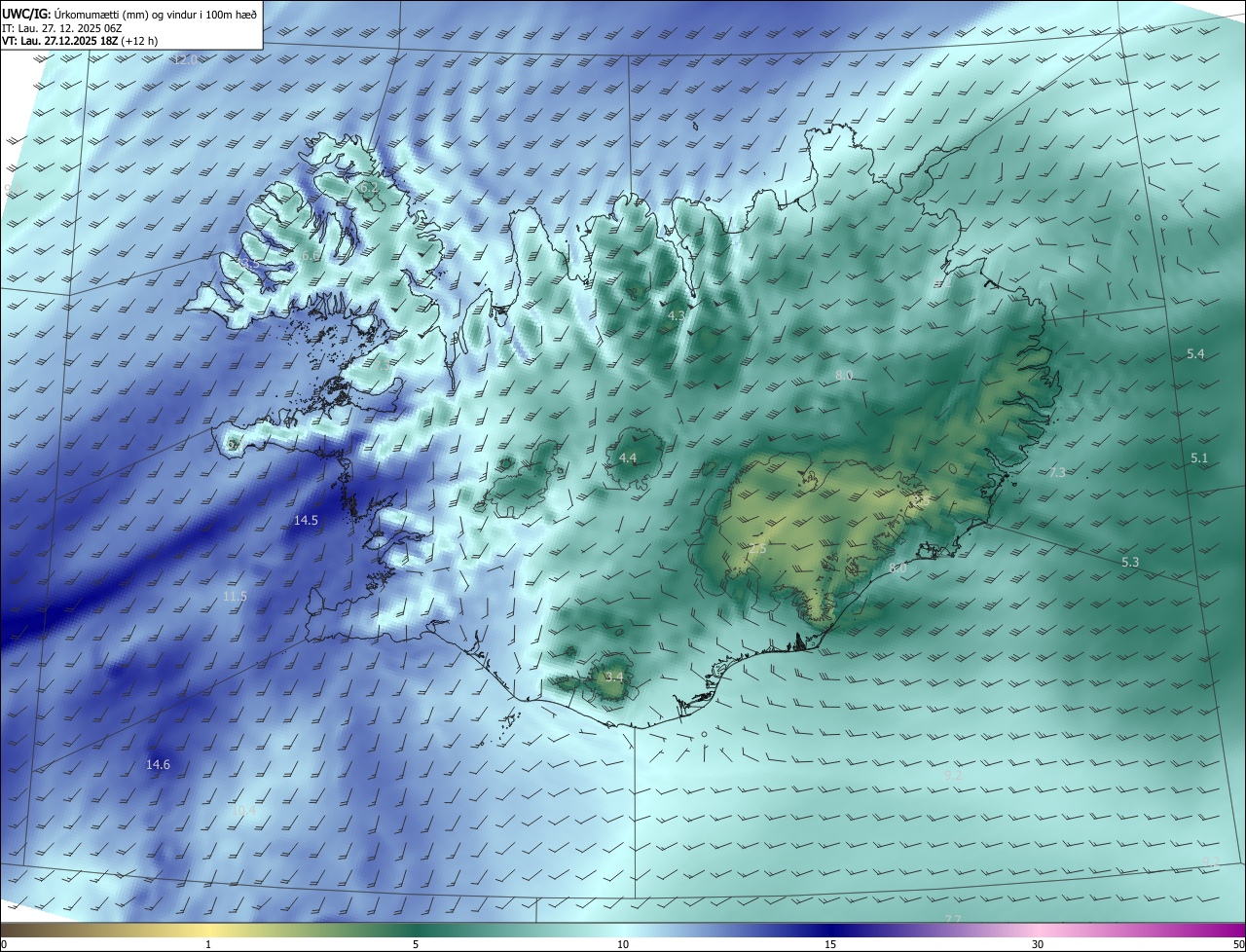Click the 30 tick on the color scale
Viewport: 1246px width, 952px height.
(x=1038, y=944)
